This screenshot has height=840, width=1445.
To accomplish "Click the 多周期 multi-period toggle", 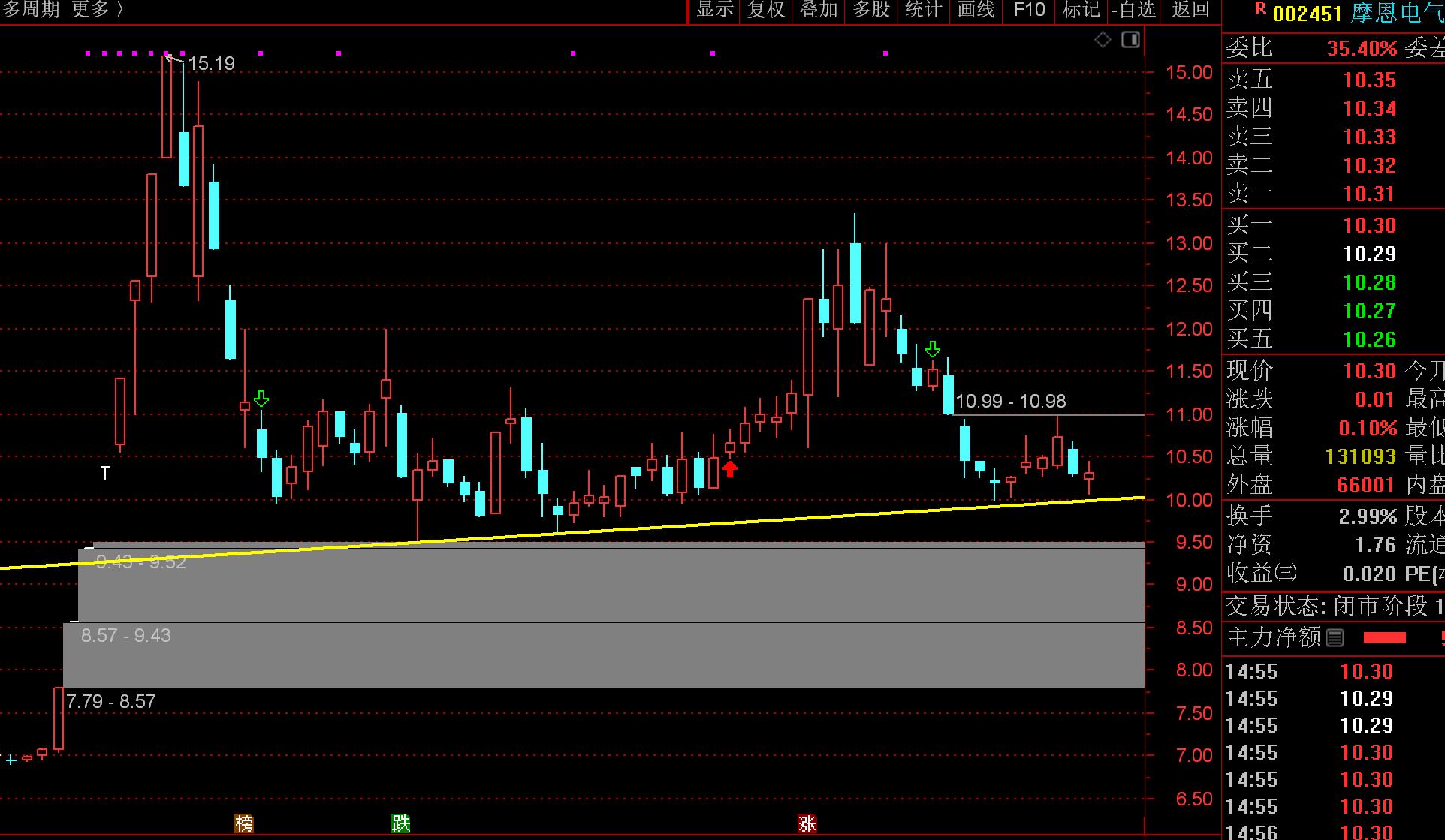I will coord(32,10).
